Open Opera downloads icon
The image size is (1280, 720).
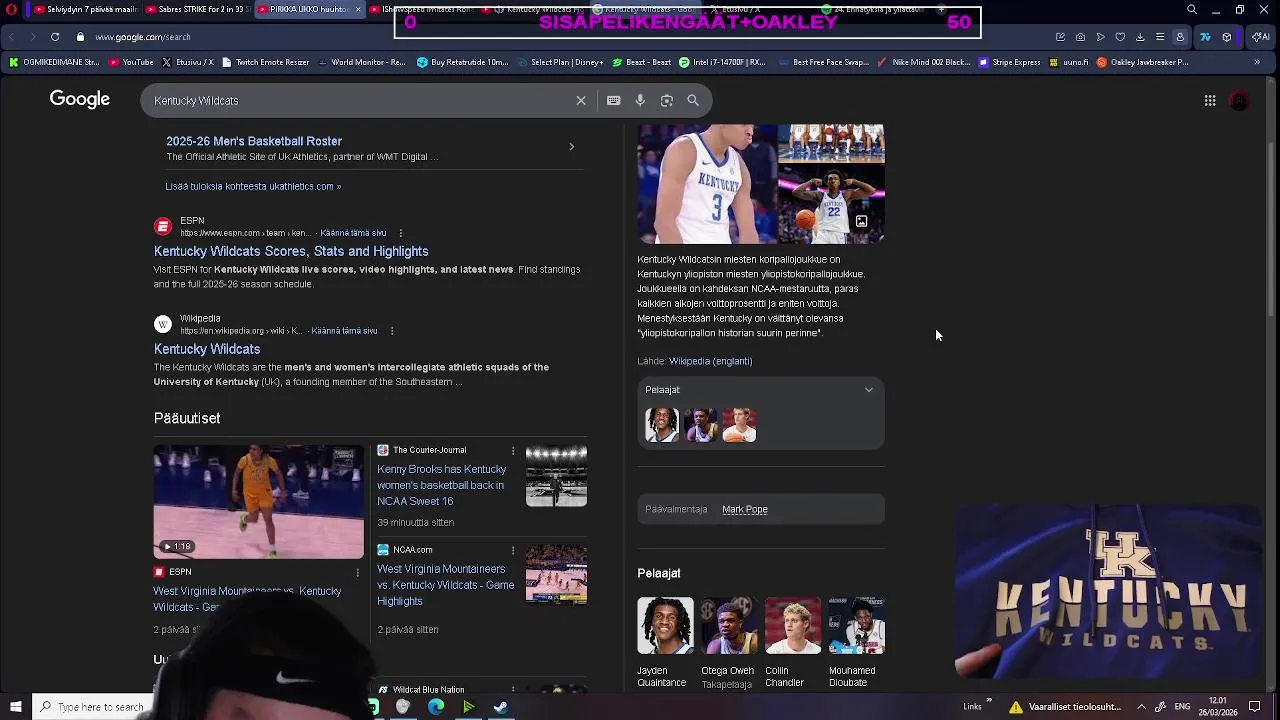1140,37
